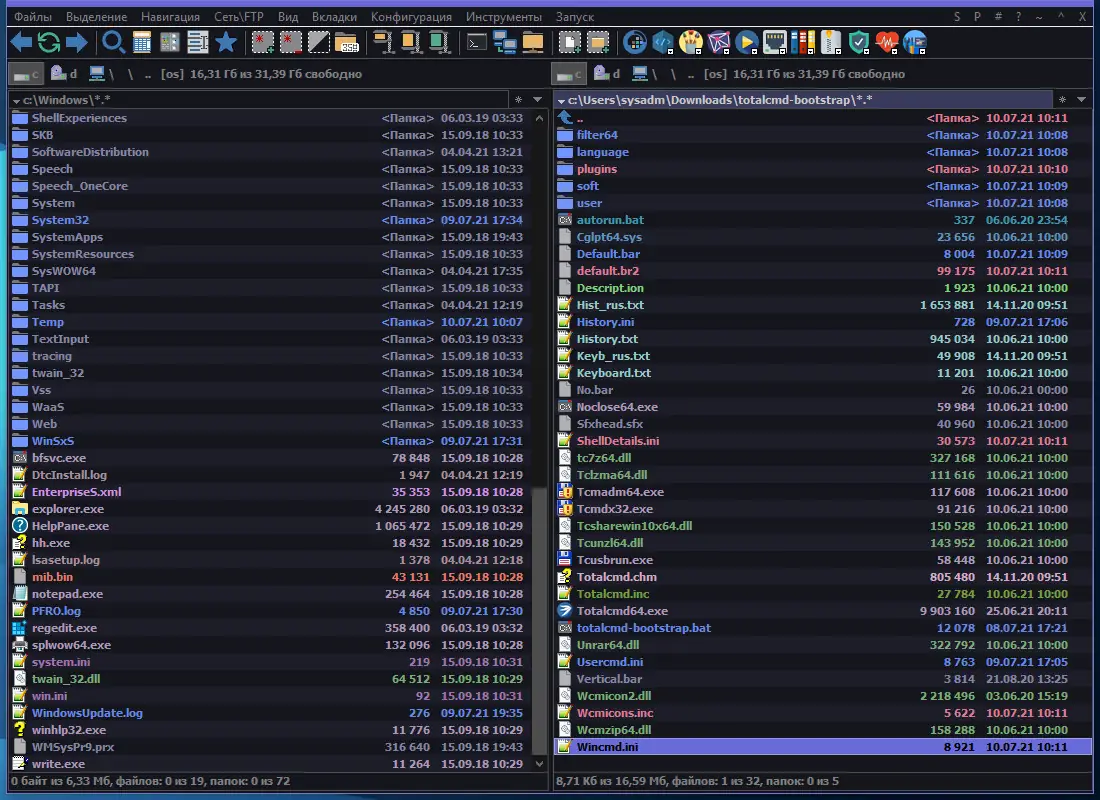Viewport: 1100px width, 800px height.
Task: Click the green refresh arrows icon
Action: 48,43
